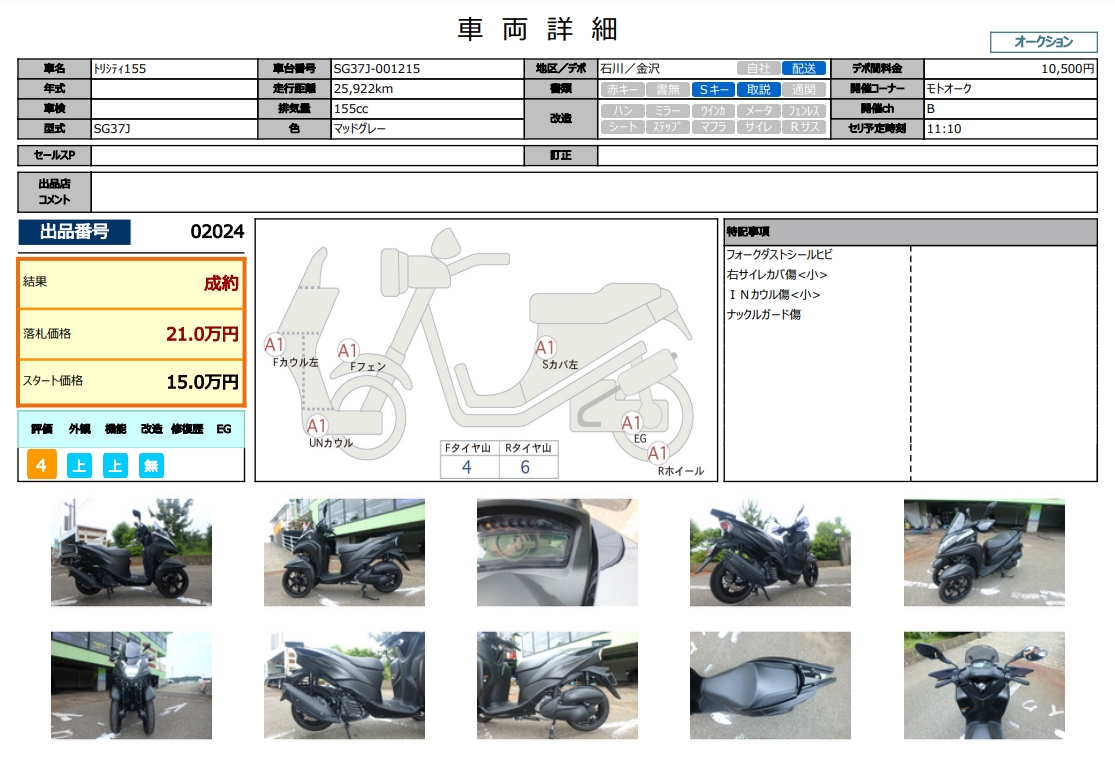Click the 出品番号 header label
This screenshot has width=1115, height=779.
pos(74,232)
